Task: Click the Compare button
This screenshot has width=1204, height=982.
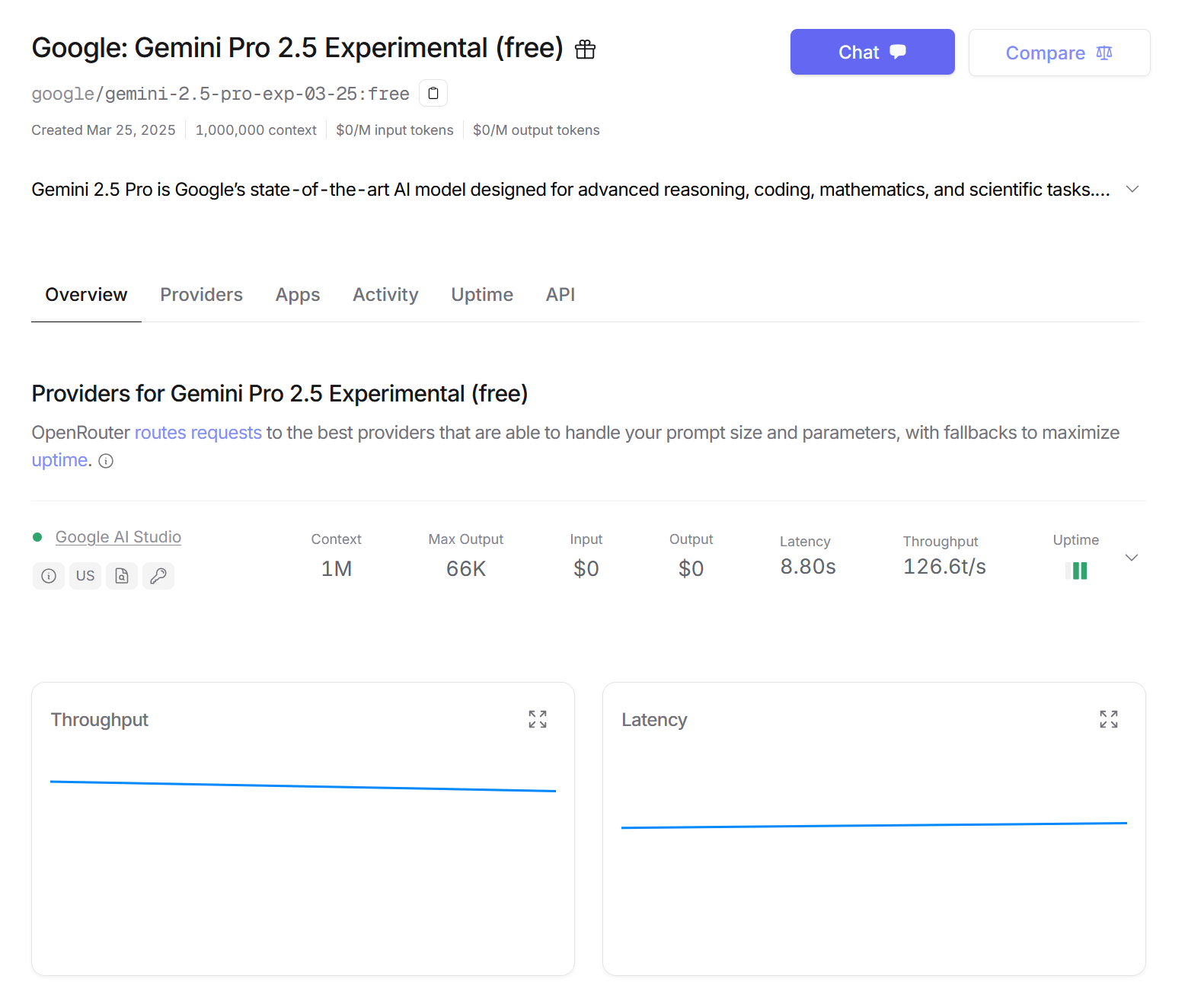Action: [x=1059, y=53]
